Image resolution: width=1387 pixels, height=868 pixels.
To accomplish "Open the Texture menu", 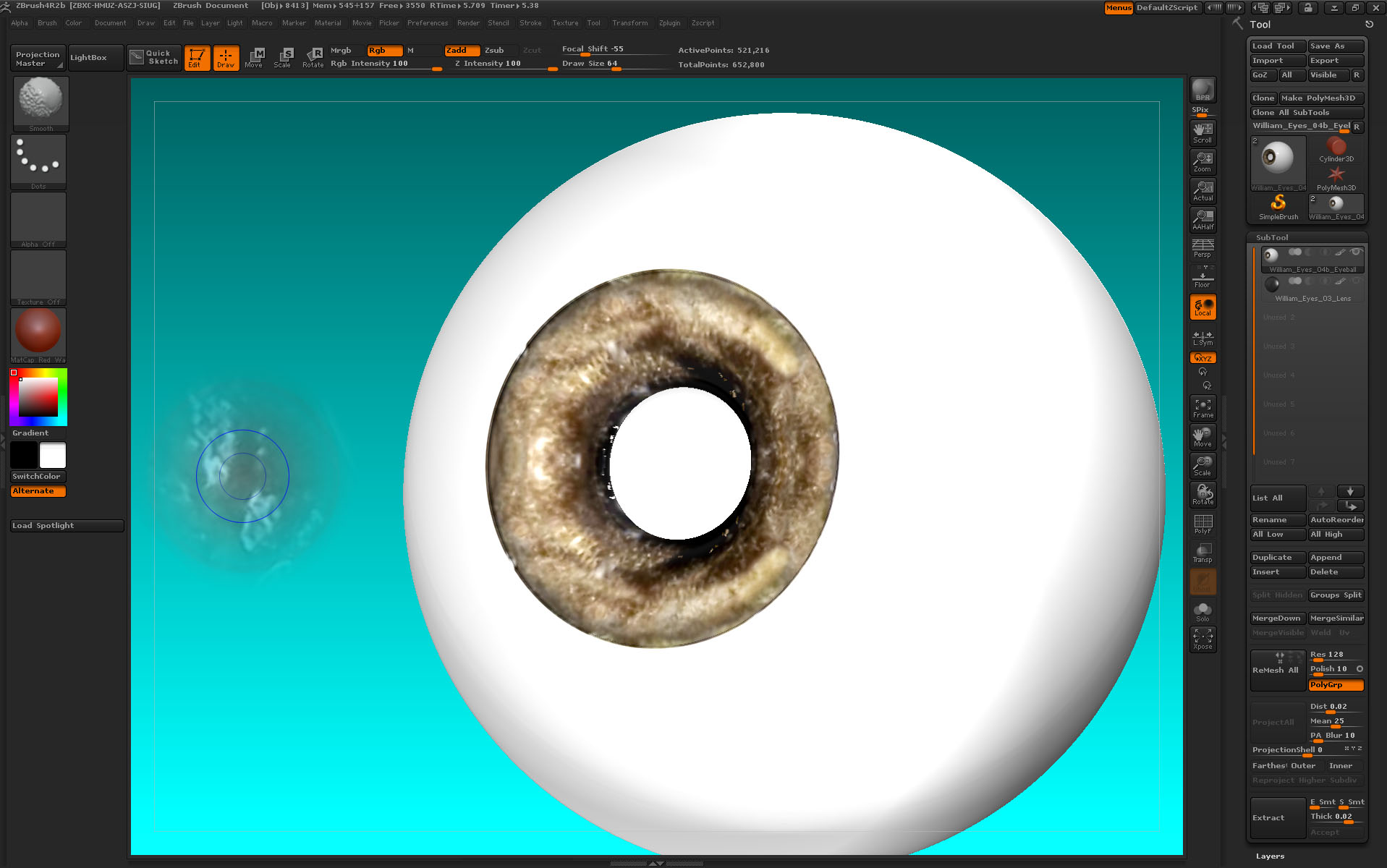I will point(565,22).
